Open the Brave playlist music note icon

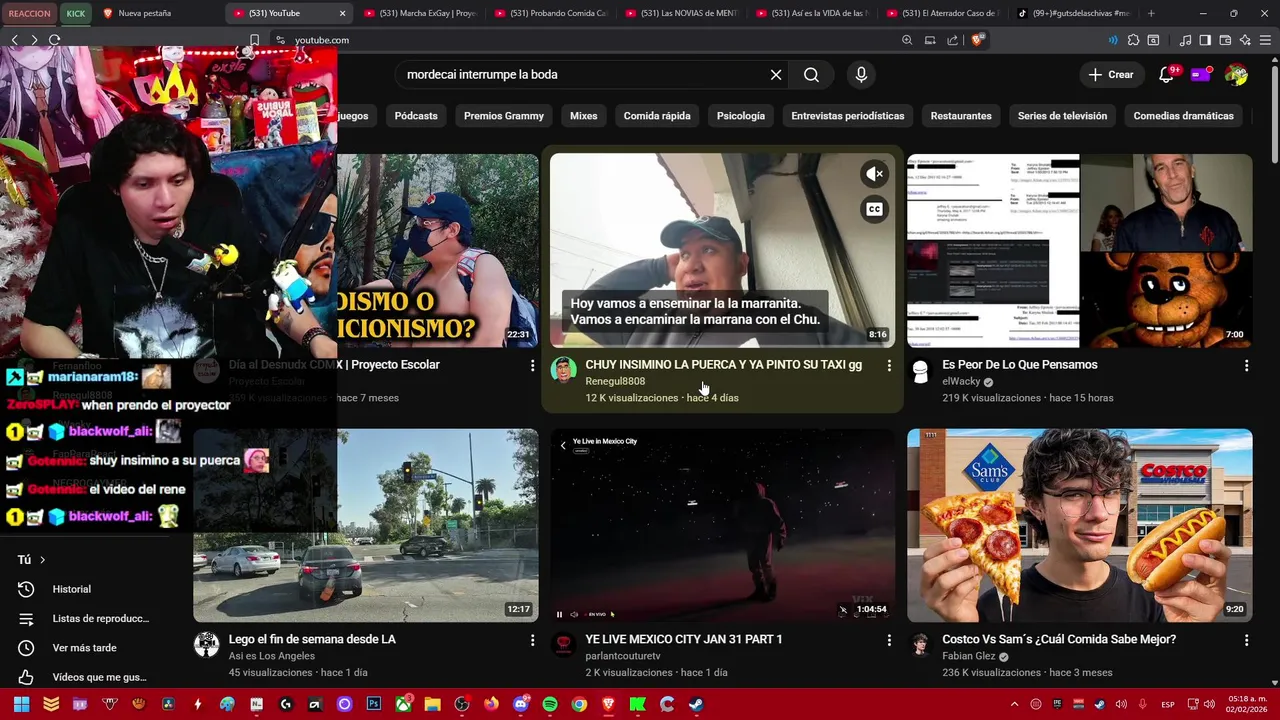(1186, 40)
